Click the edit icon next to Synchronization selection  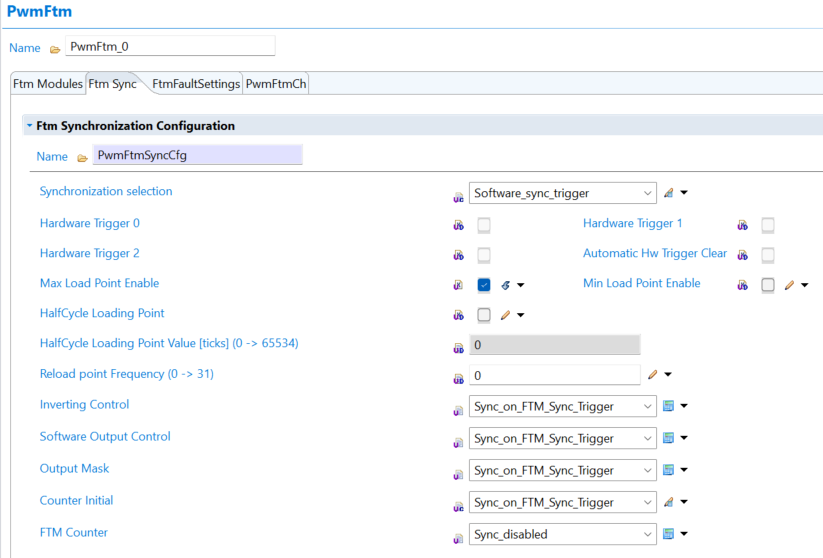pyautogui.click(x=669, y=193)
